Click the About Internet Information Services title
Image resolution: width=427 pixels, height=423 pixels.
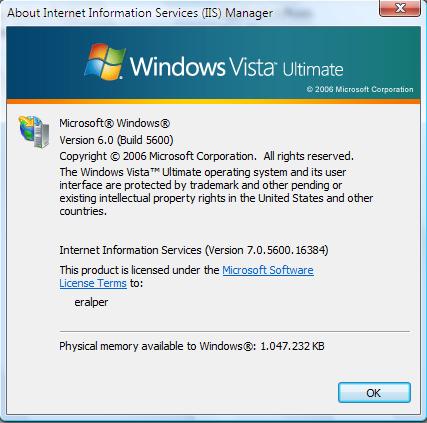140,13
